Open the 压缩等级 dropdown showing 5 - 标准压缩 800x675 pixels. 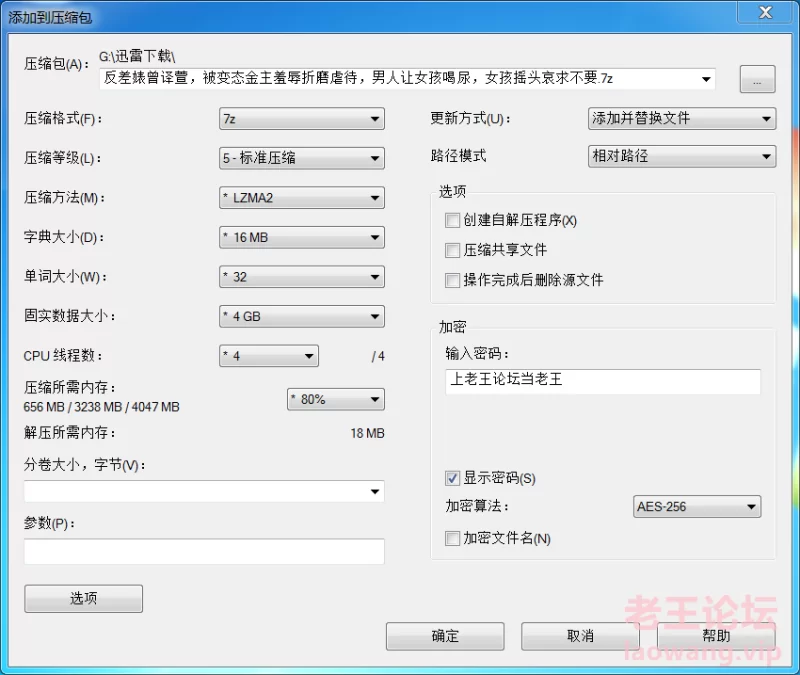click(x=302, y=158)
